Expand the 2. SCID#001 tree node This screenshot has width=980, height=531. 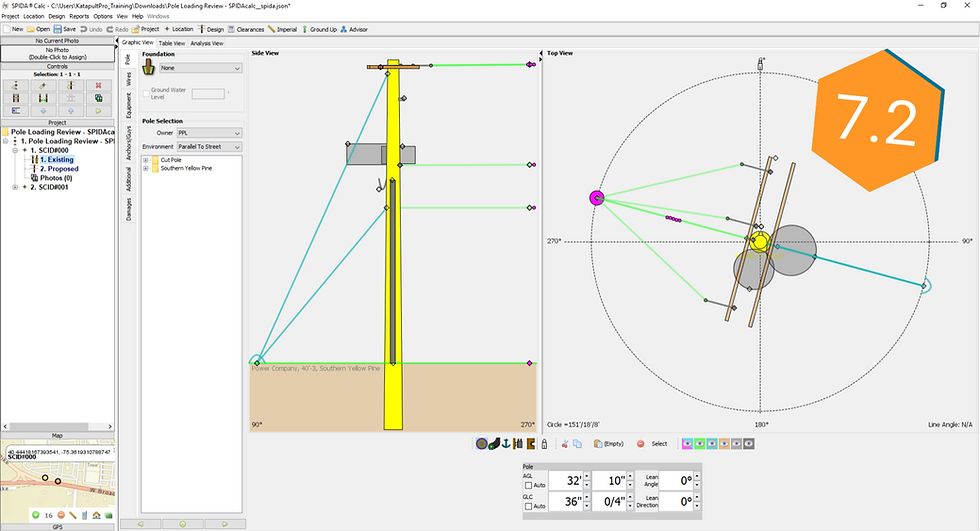coord(15,187)
